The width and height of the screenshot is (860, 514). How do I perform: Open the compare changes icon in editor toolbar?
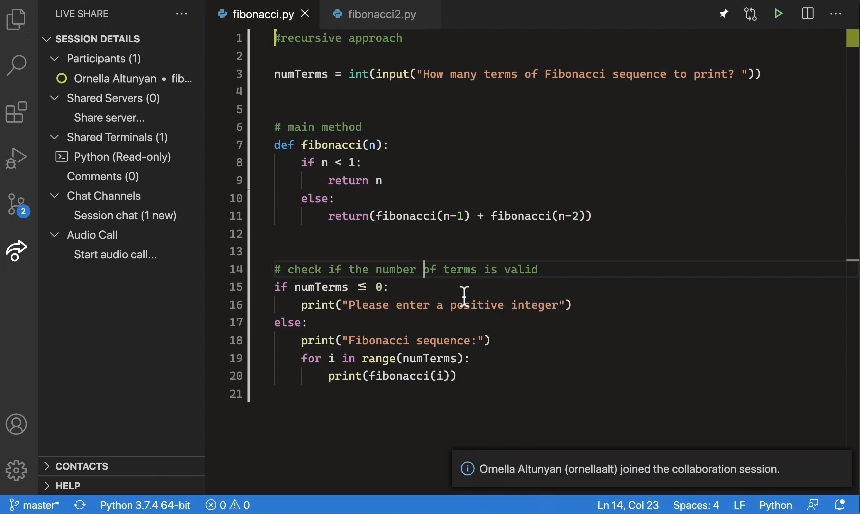coord(750,14)
